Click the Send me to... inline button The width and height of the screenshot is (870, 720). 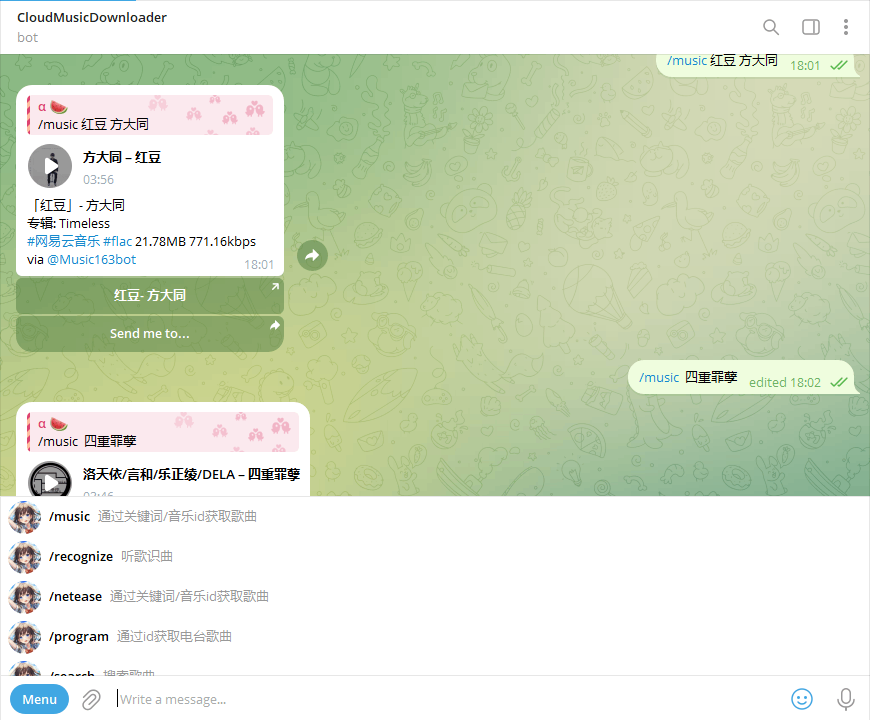click(149, 333)
